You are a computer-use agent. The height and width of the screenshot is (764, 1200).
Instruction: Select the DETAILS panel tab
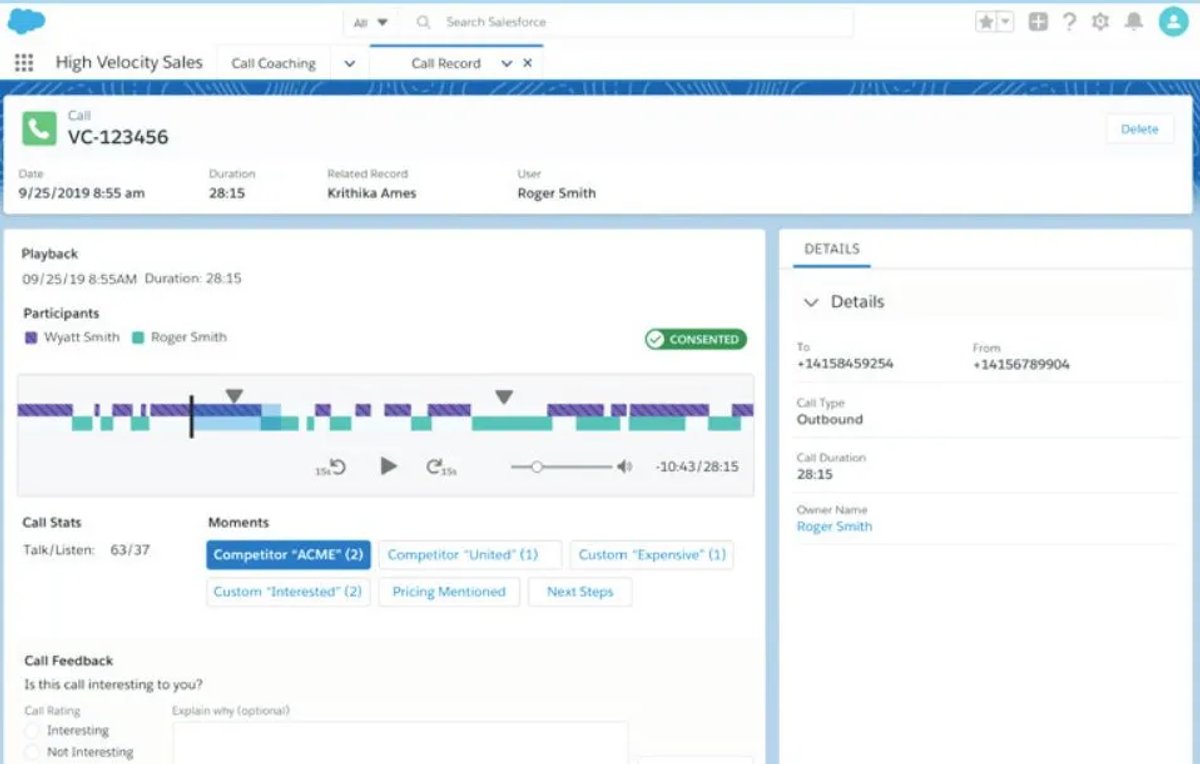coord(832,249)
